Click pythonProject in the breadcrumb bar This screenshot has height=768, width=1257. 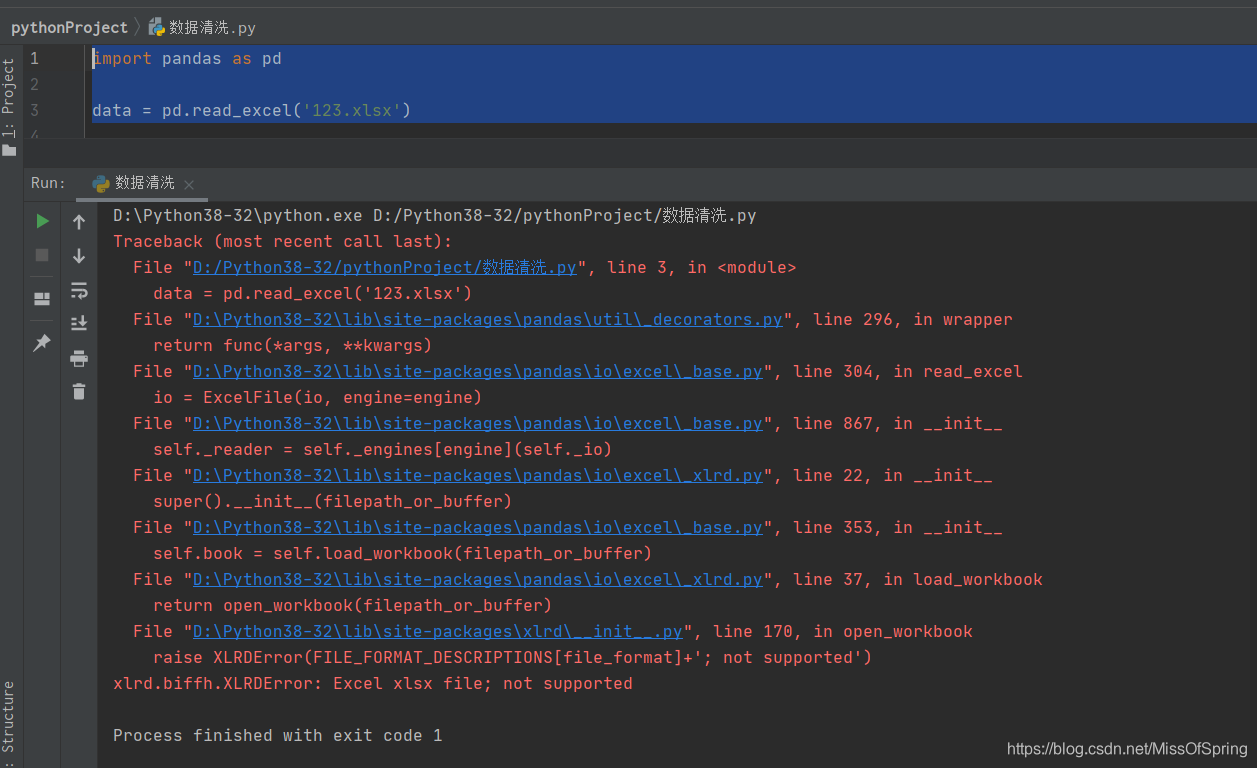pos(69,28)
